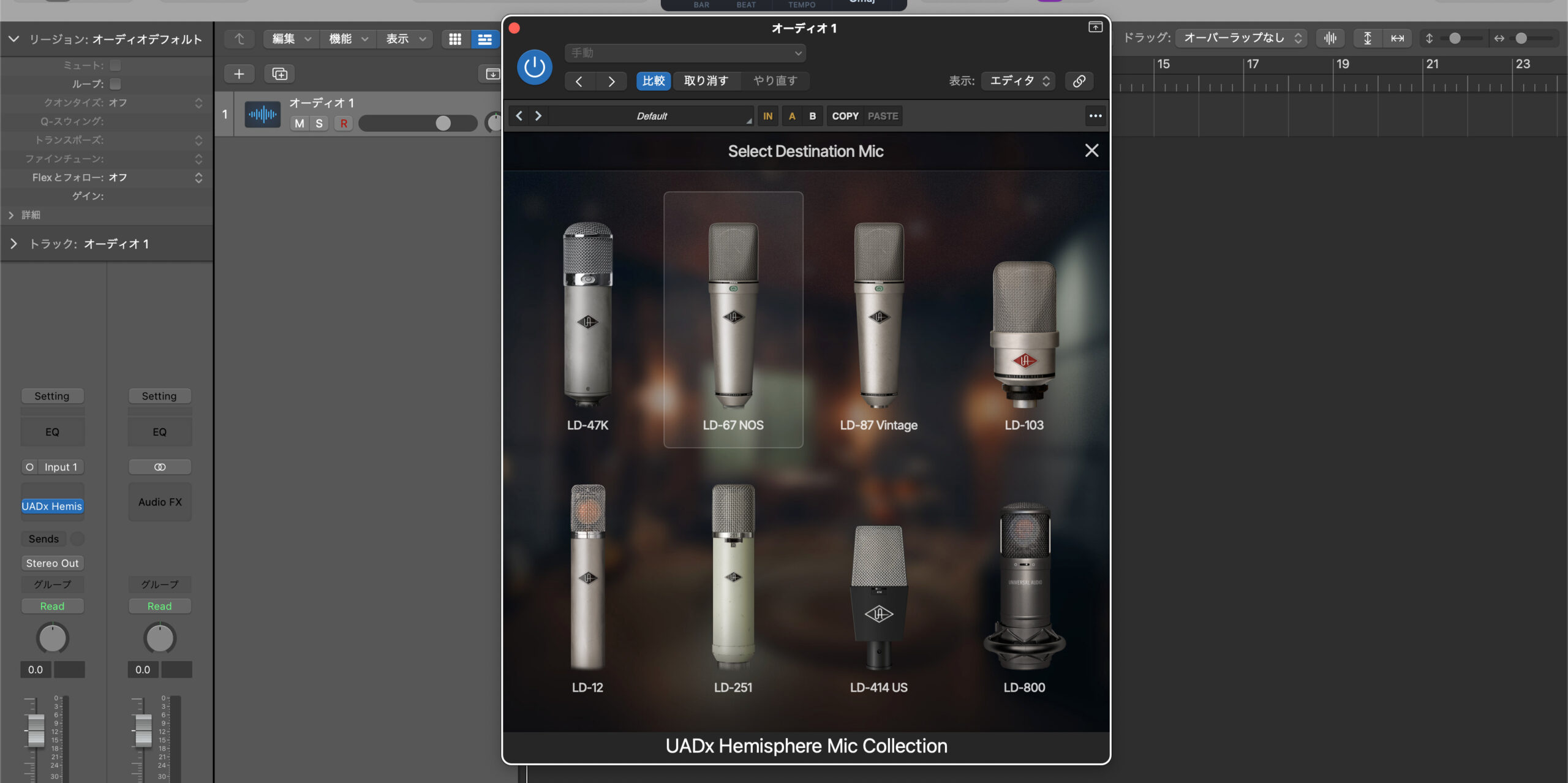Click the plugin link chain icon

[1079, 81]
